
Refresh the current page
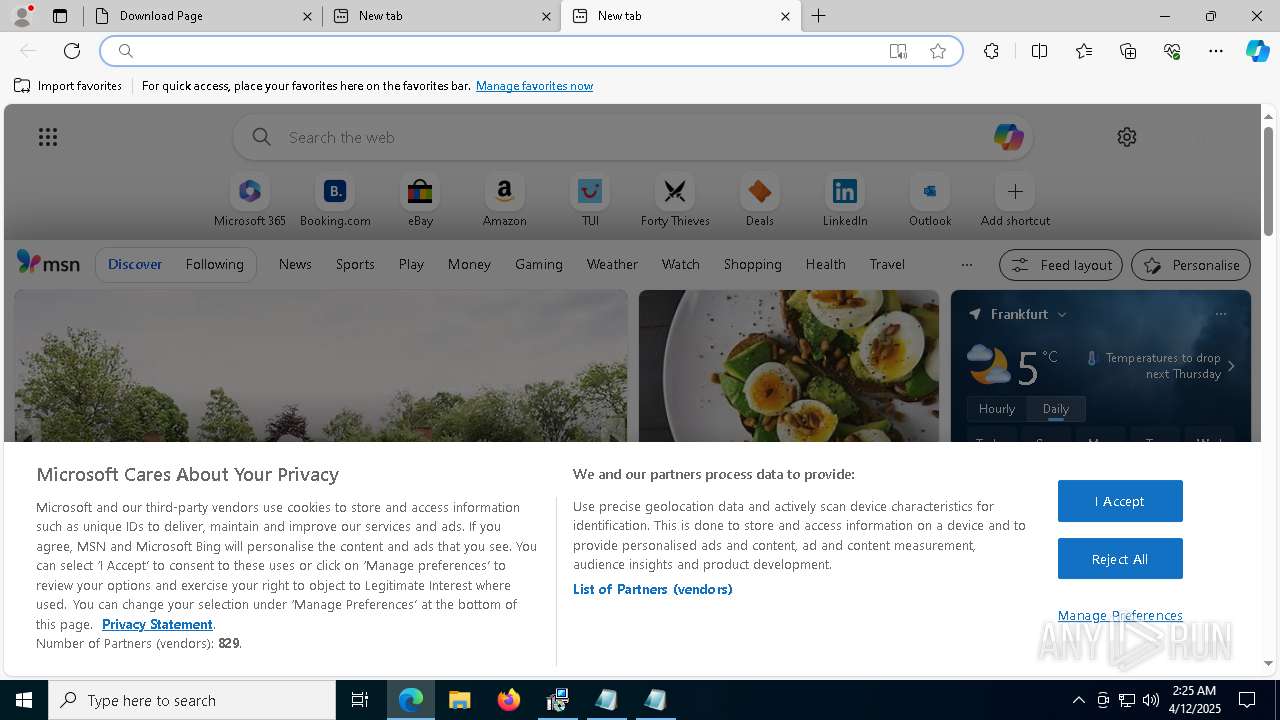coord(72,51)
